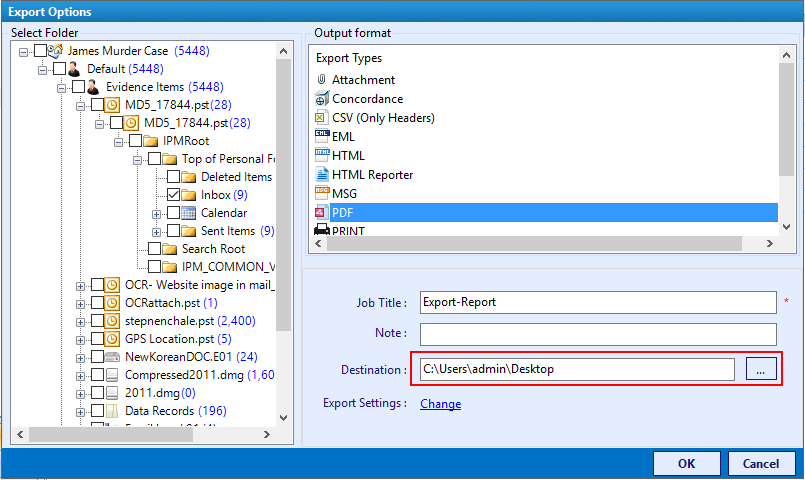Select the OCR- Website image in mail item
The height and width of the screenshot is (480, 805).
[x=200, y=285]
